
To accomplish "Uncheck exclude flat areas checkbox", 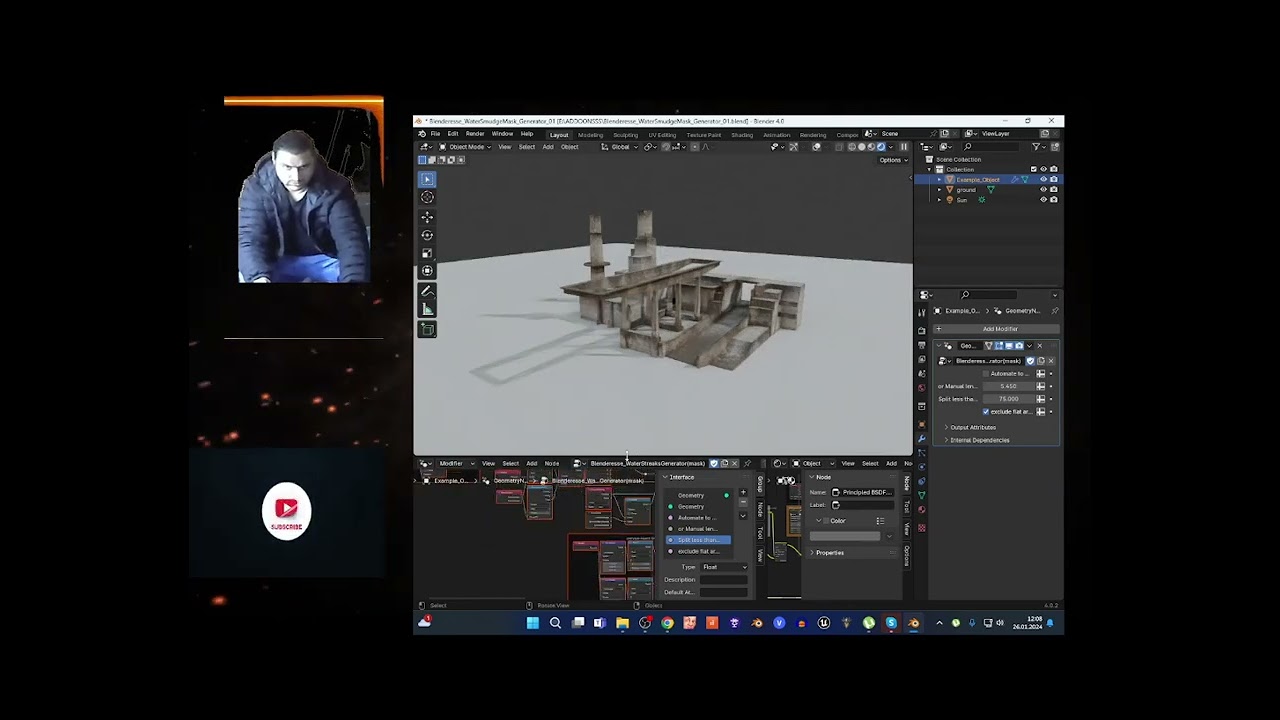I will point(986,411).
